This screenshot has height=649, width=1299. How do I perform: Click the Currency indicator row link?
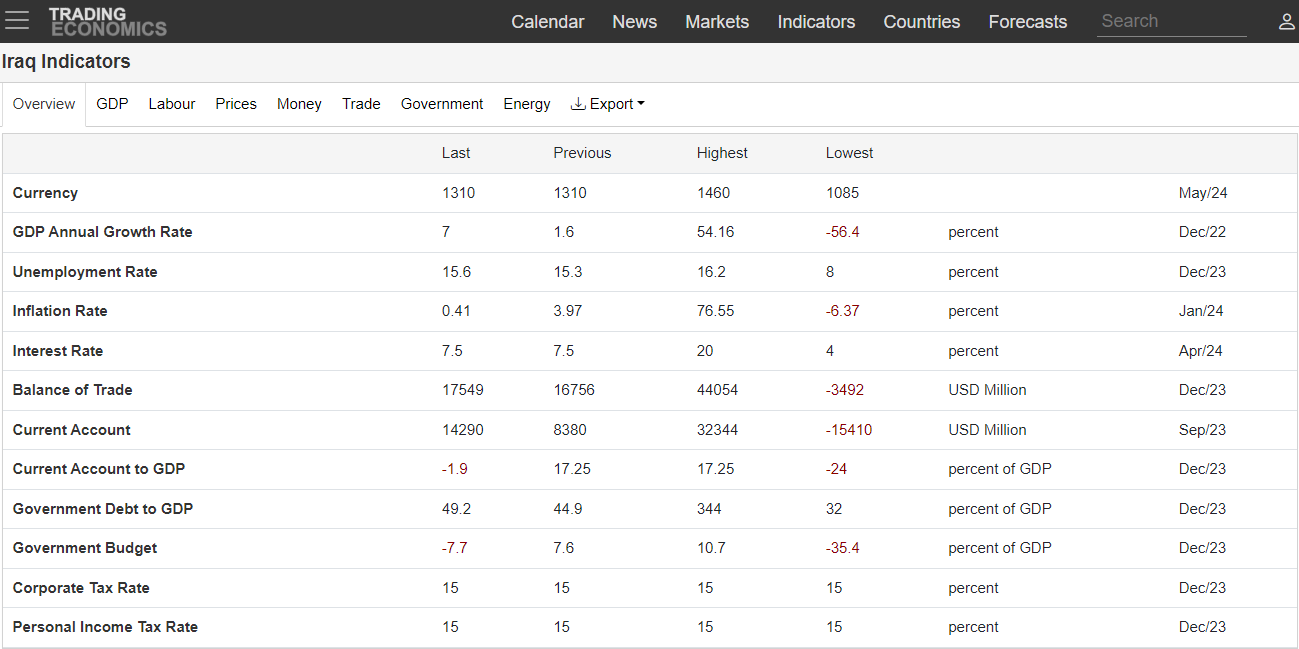[45, 193]
